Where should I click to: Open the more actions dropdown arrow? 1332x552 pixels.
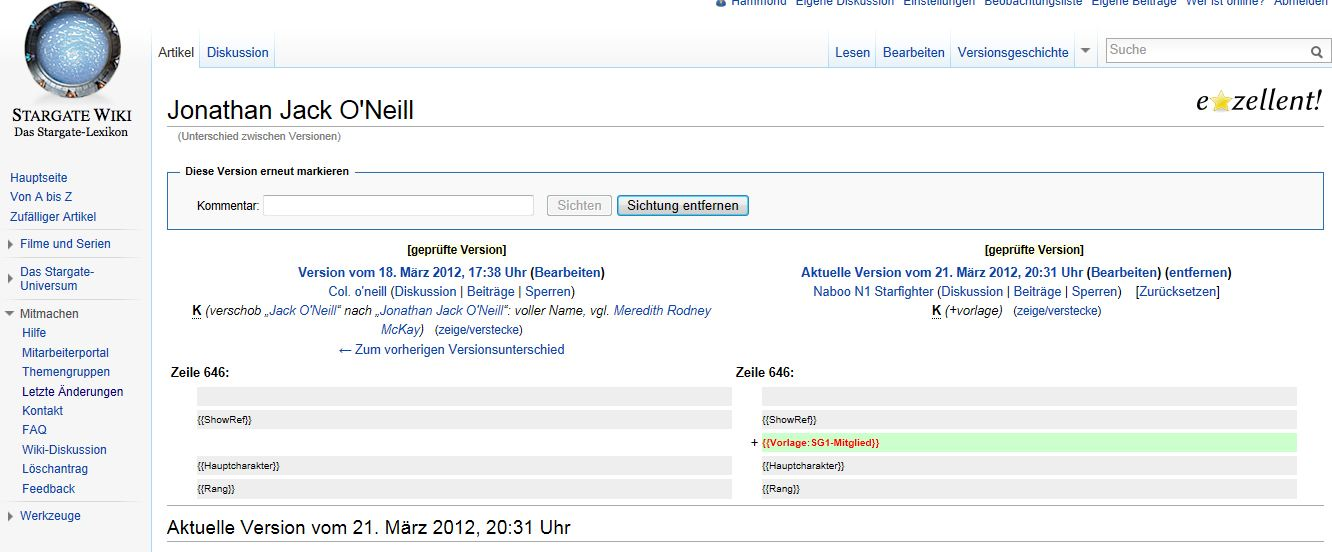(x=1085, y=51)
